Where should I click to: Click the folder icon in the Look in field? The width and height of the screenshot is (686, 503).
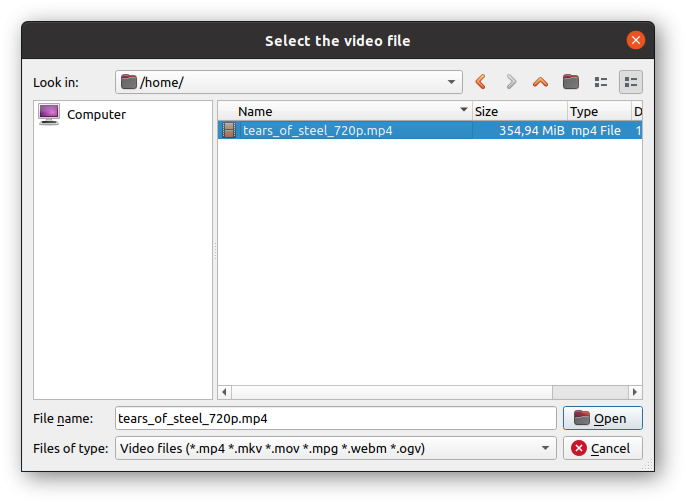[x=129, y=82]
